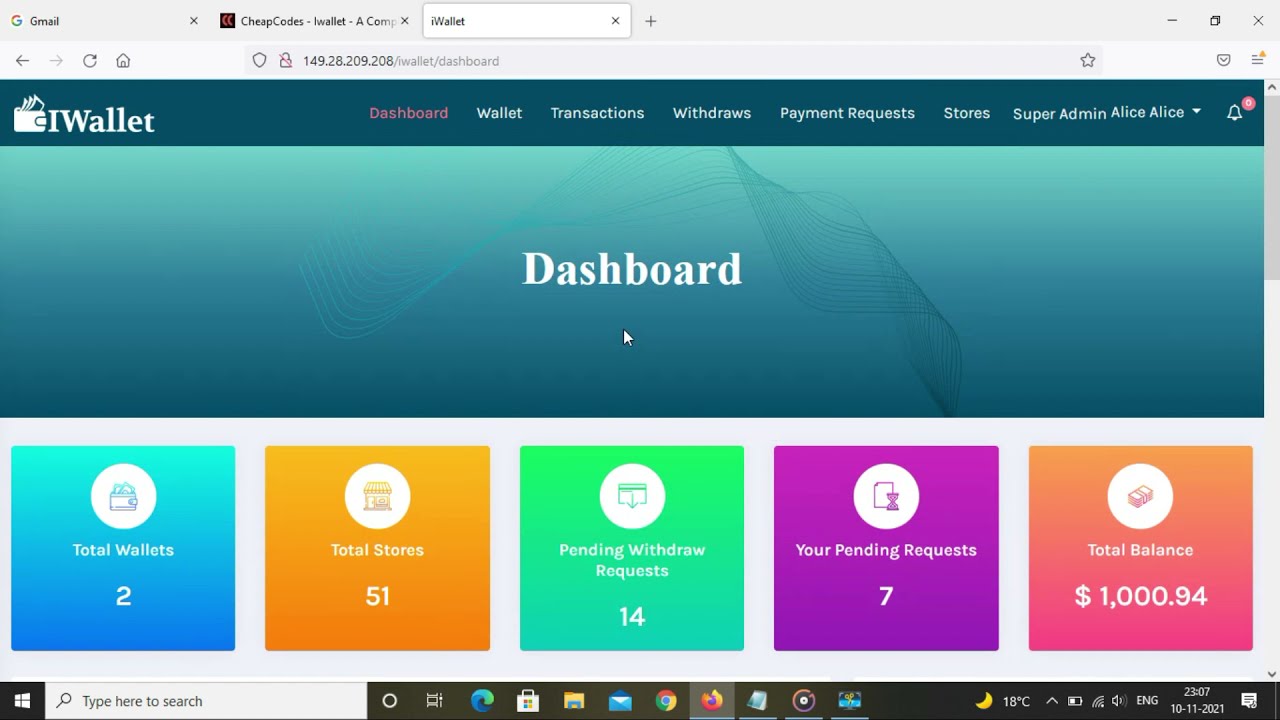Open a new browser tab
This screenshot has width=1280, height=720.
click(651, 21)
